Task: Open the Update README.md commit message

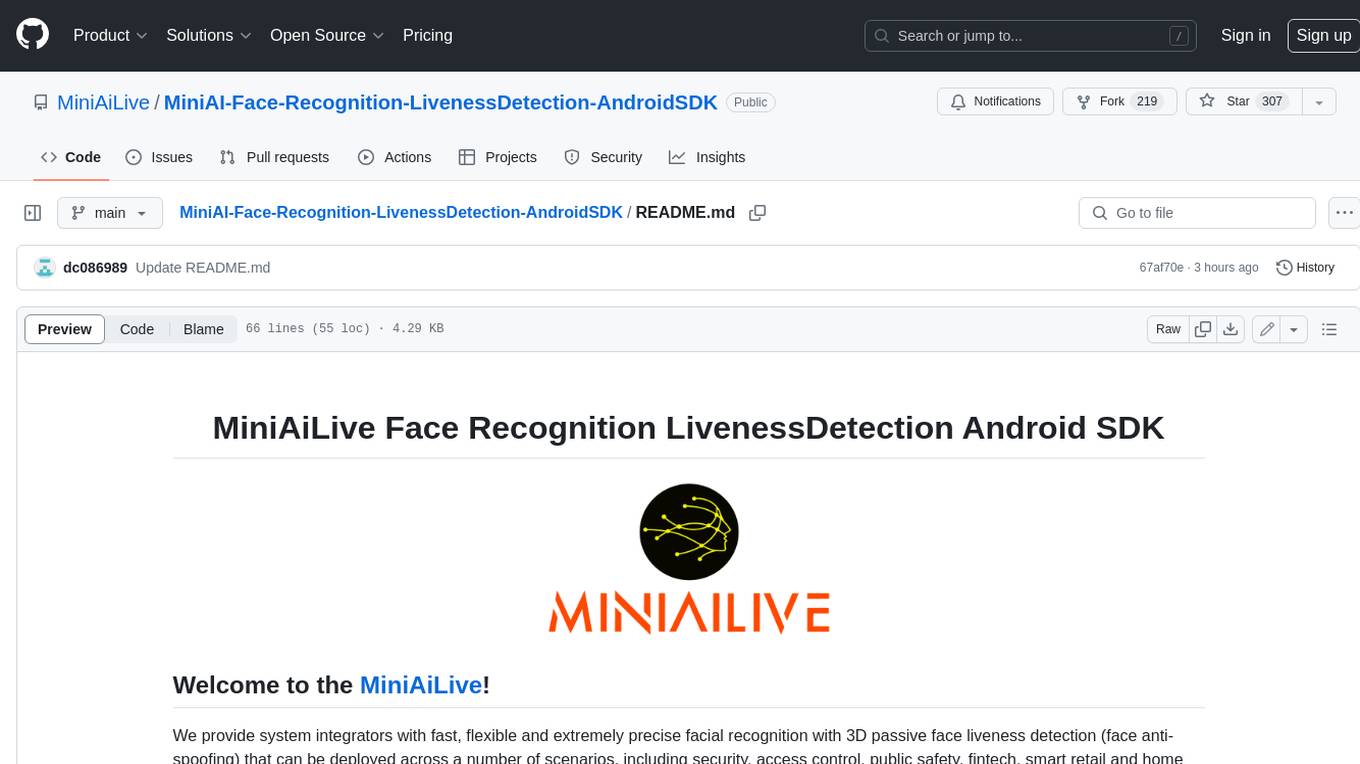Action: 203,267
